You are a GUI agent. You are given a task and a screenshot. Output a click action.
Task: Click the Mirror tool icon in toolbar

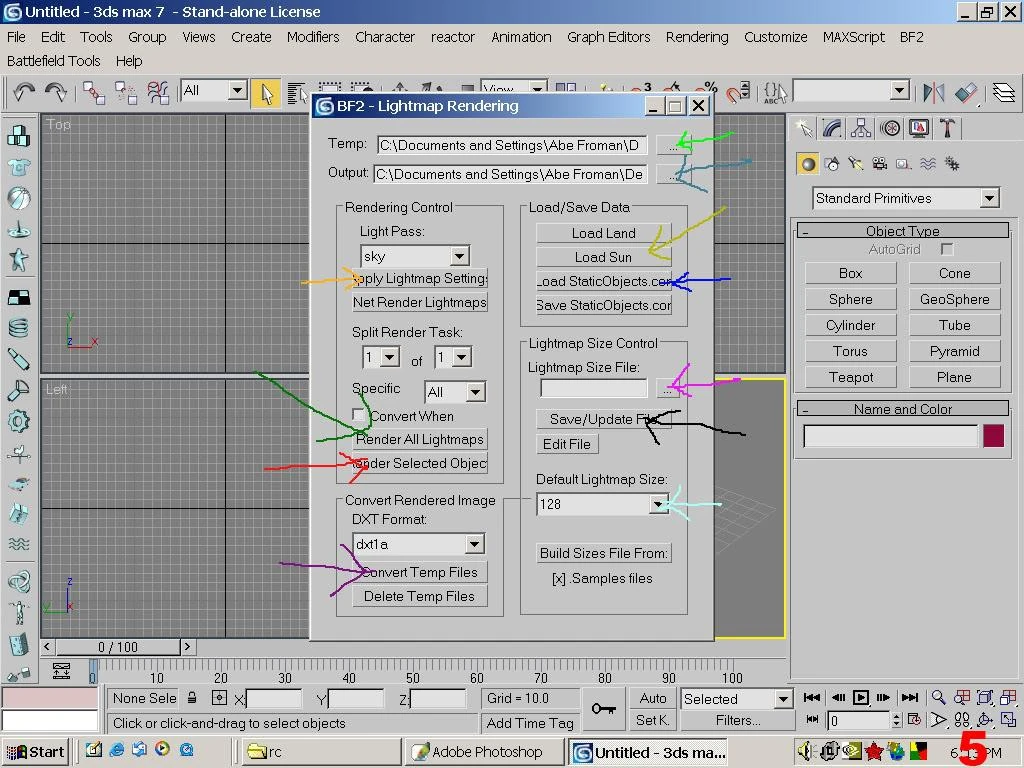tap(934, 92)
